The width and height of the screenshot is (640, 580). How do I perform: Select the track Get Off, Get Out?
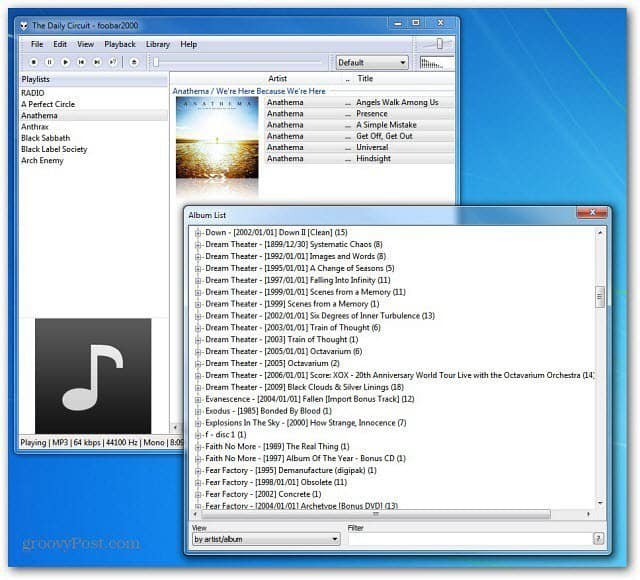coord(359,136)
